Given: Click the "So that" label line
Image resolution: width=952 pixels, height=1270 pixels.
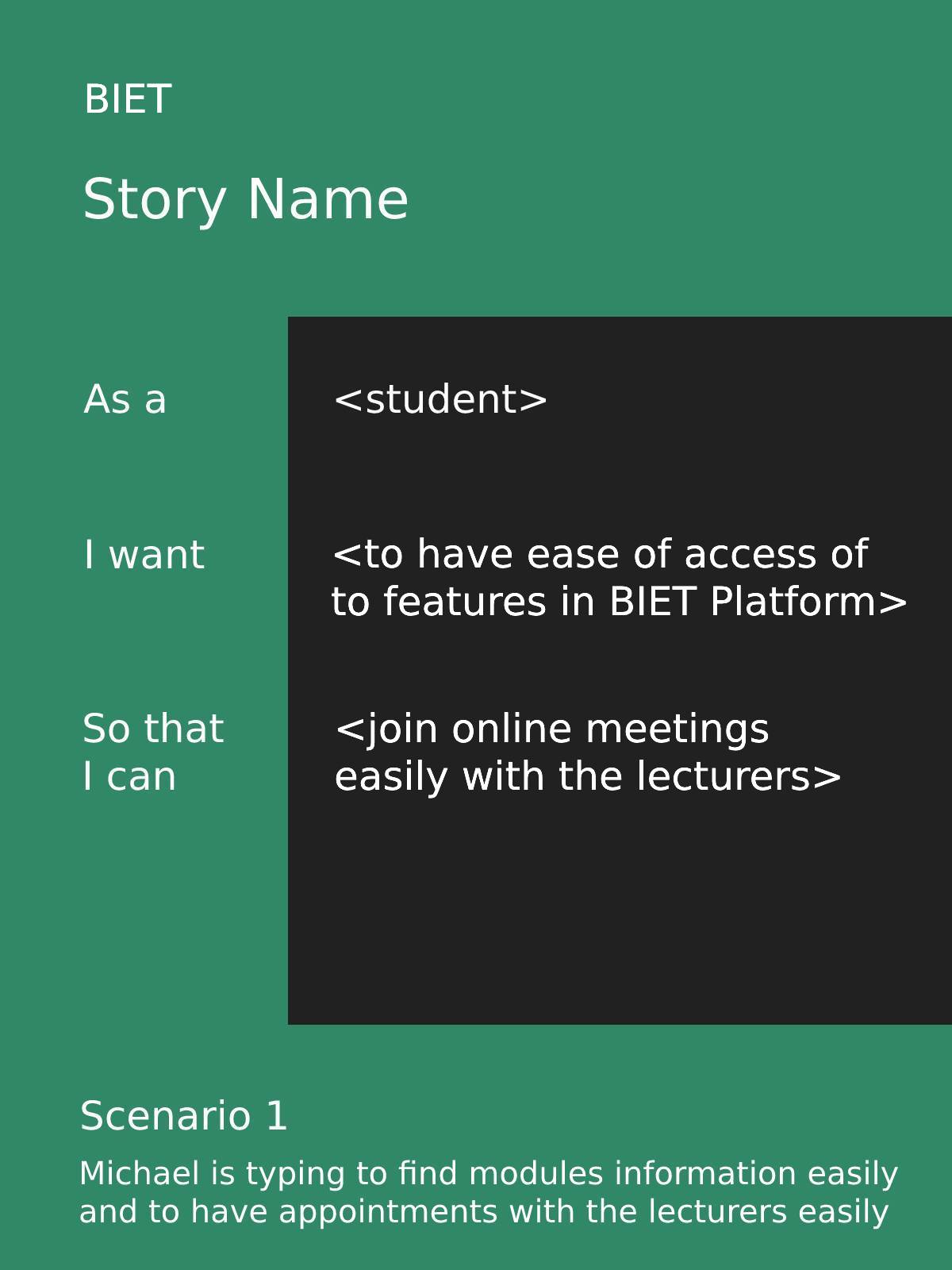Looking at the screenshot, I should coord(154,729).
